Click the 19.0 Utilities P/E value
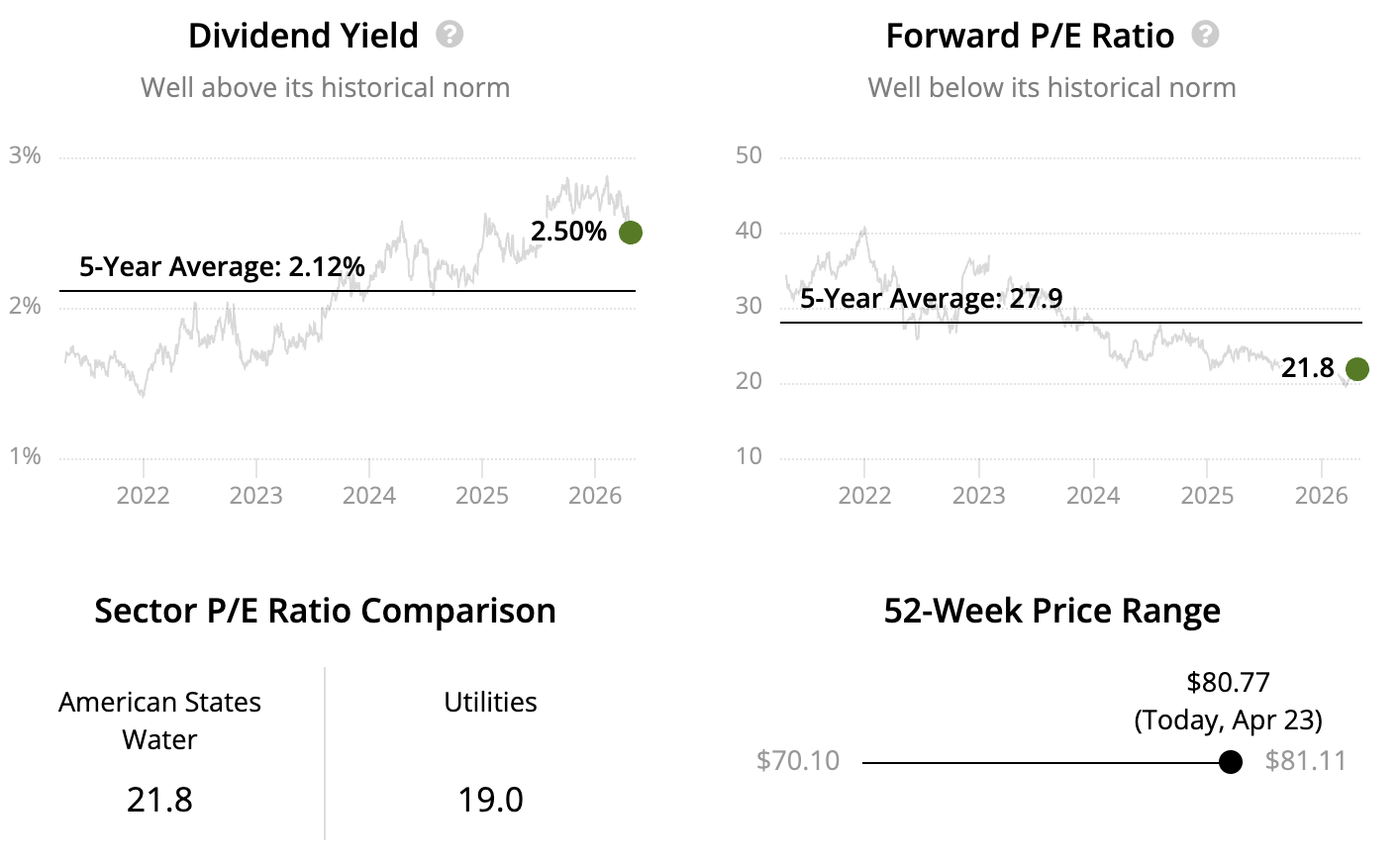This screenshot has width=1400, height=863. 490,800
